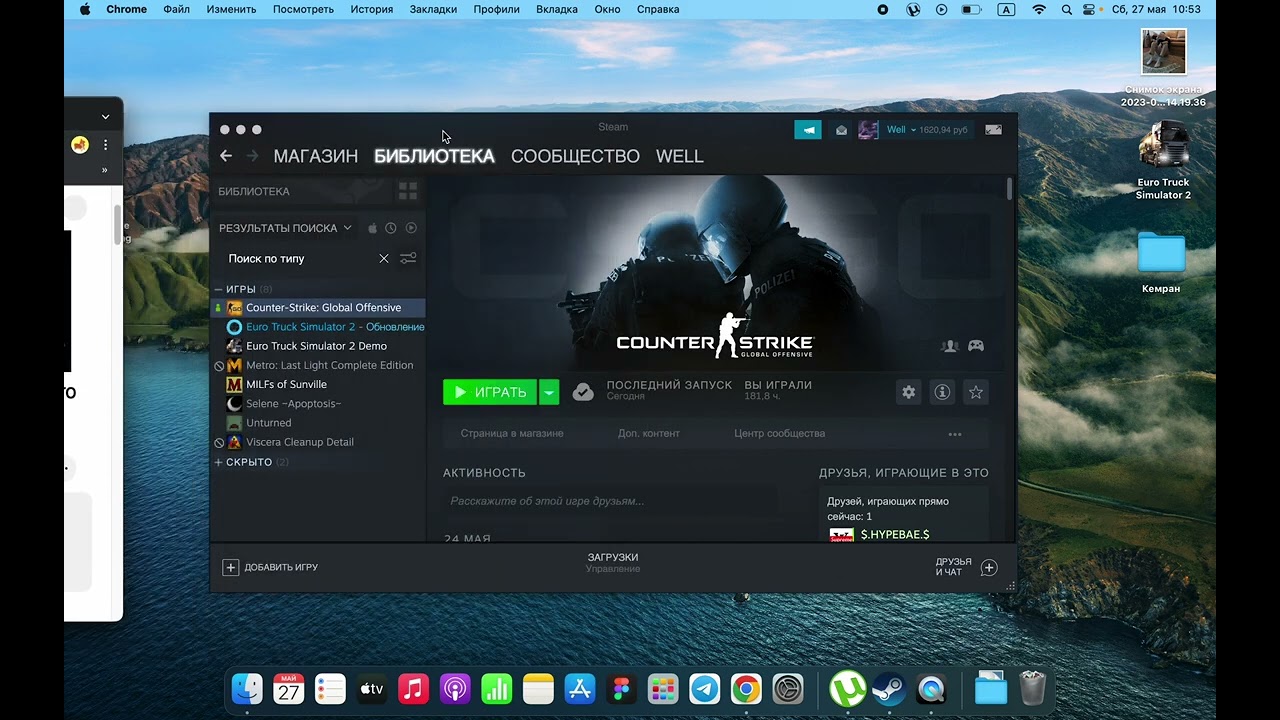Open game settings gear icon
Viewport: 1280px width, 720px height.
pos(908,392)
